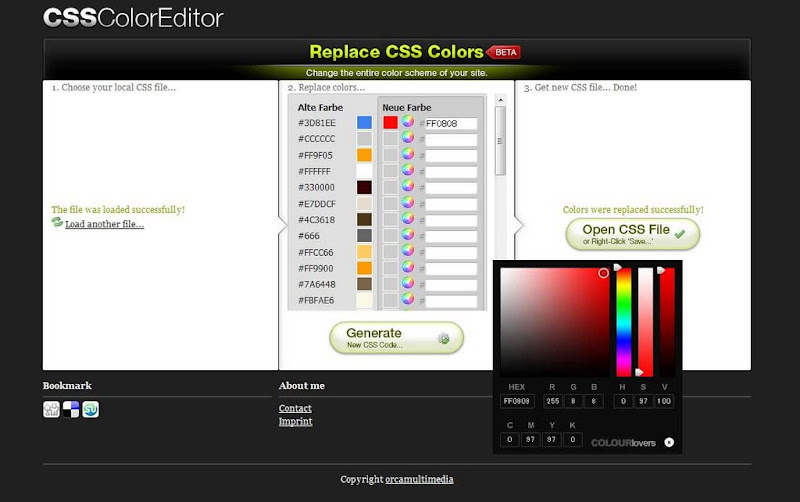The height and width of the screenshot is (502, 800).
Task: Click the value brightness slider bar
Action: (667, 322)
